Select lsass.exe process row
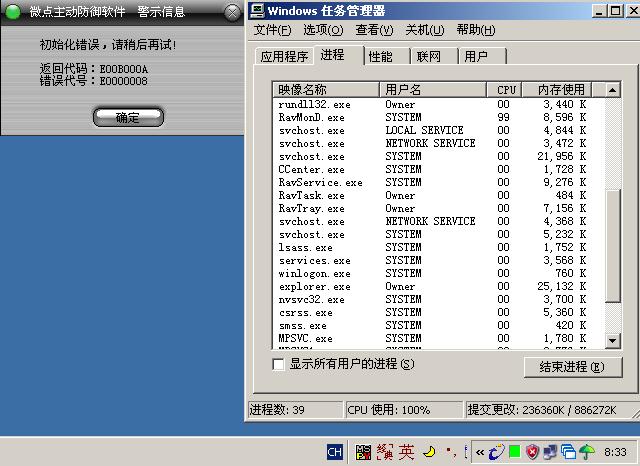 point(438,247)
